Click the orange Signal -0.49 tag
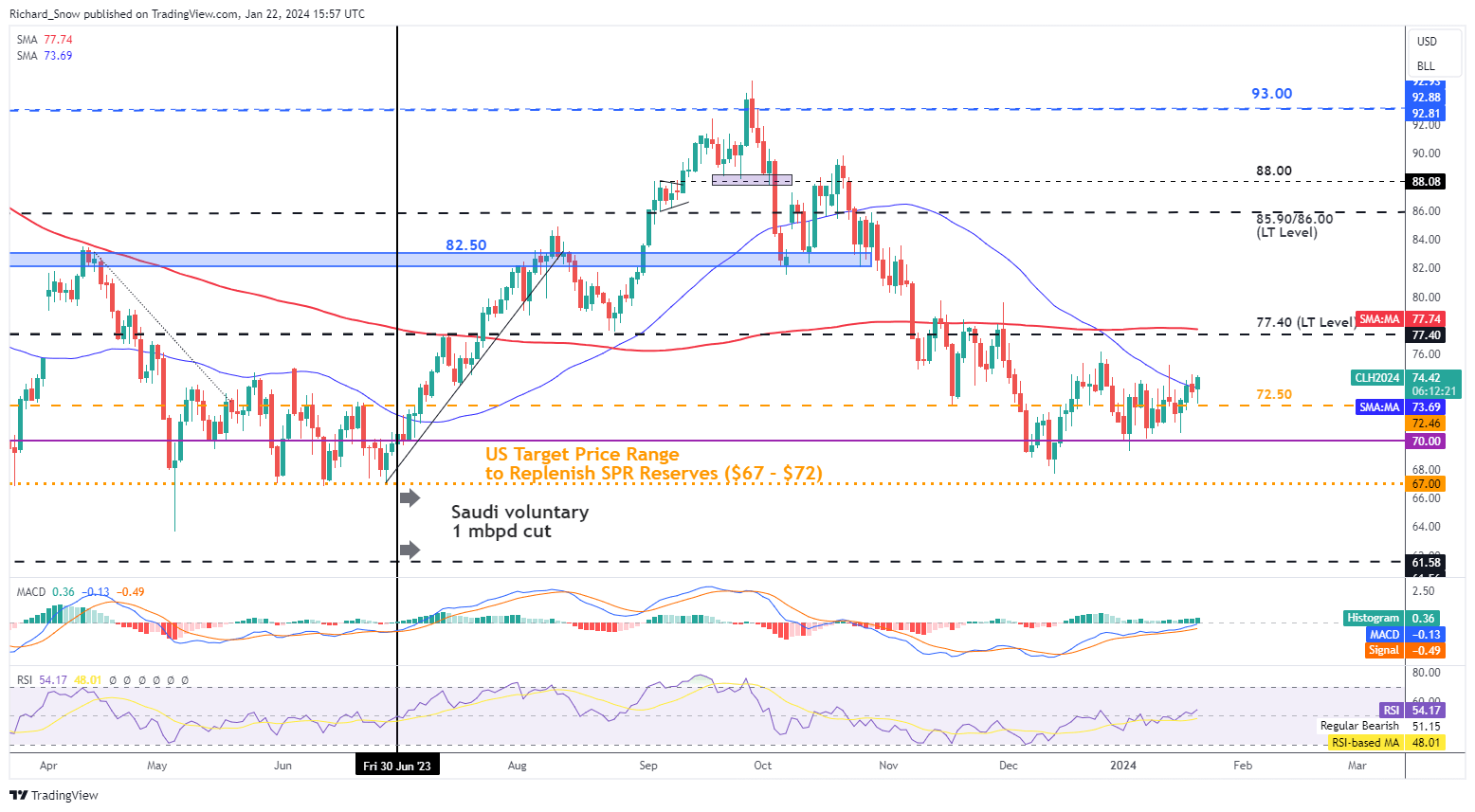The image size is (1475, 812). (x=1404, y=650)
